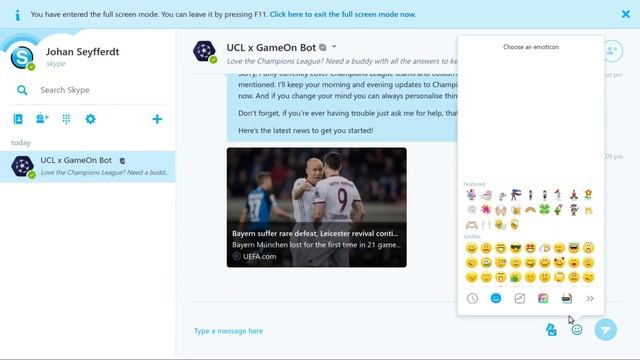
Task: Insert the surprised open-mouth emoticon
Action: pos(588,248)
